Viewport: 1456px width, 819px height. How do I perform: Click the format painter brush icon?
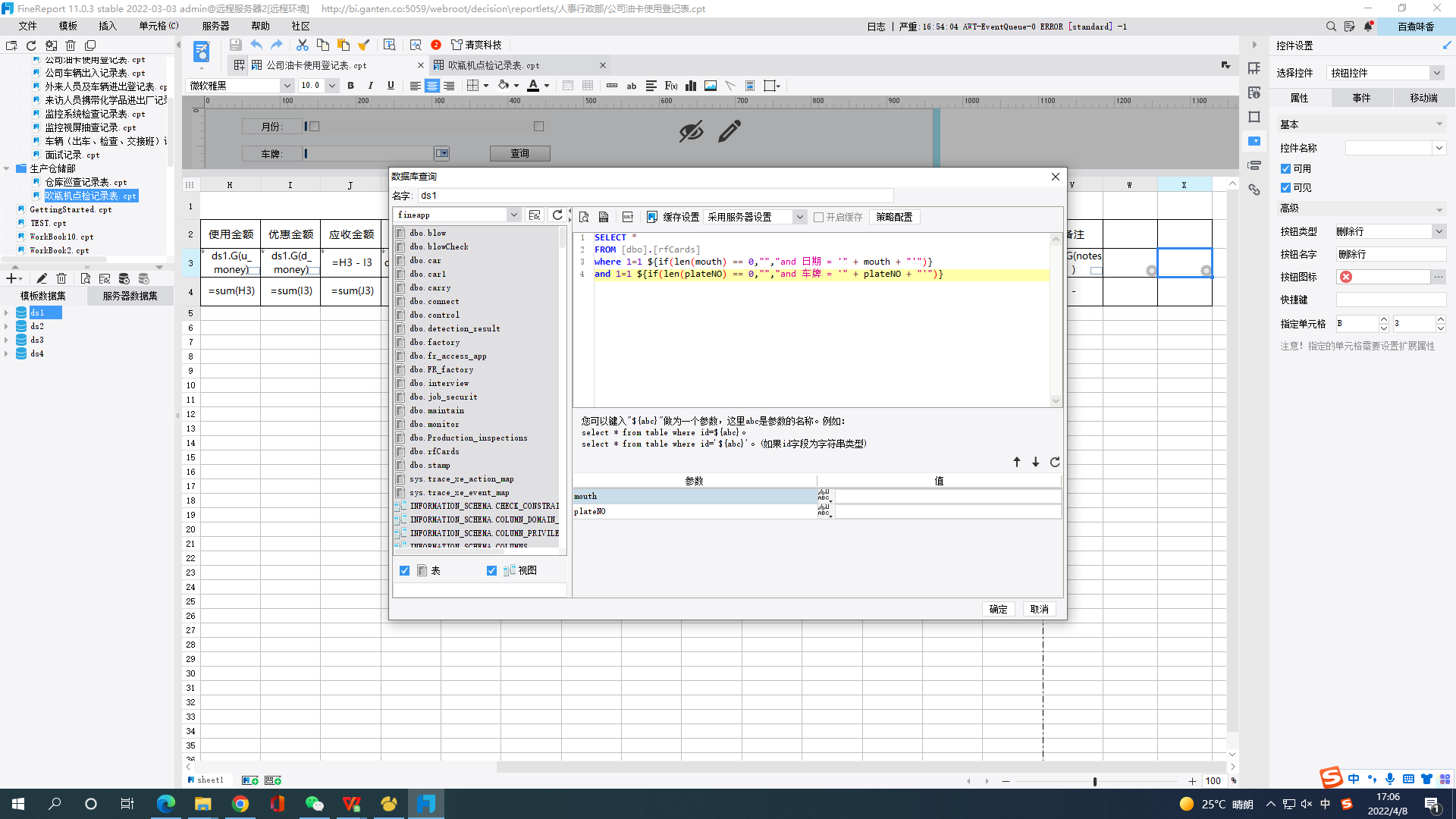364,45
